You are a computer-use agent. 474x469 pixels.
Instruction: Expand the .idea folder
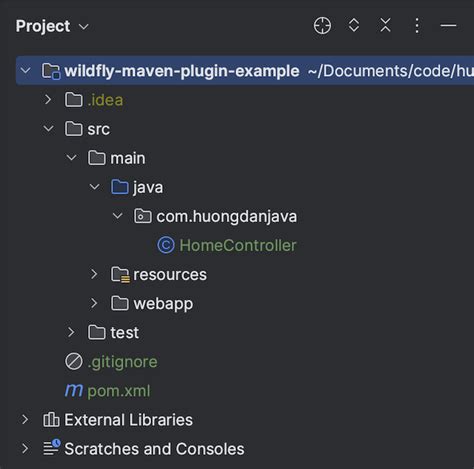pyautogui.click(x=48, y=100)
